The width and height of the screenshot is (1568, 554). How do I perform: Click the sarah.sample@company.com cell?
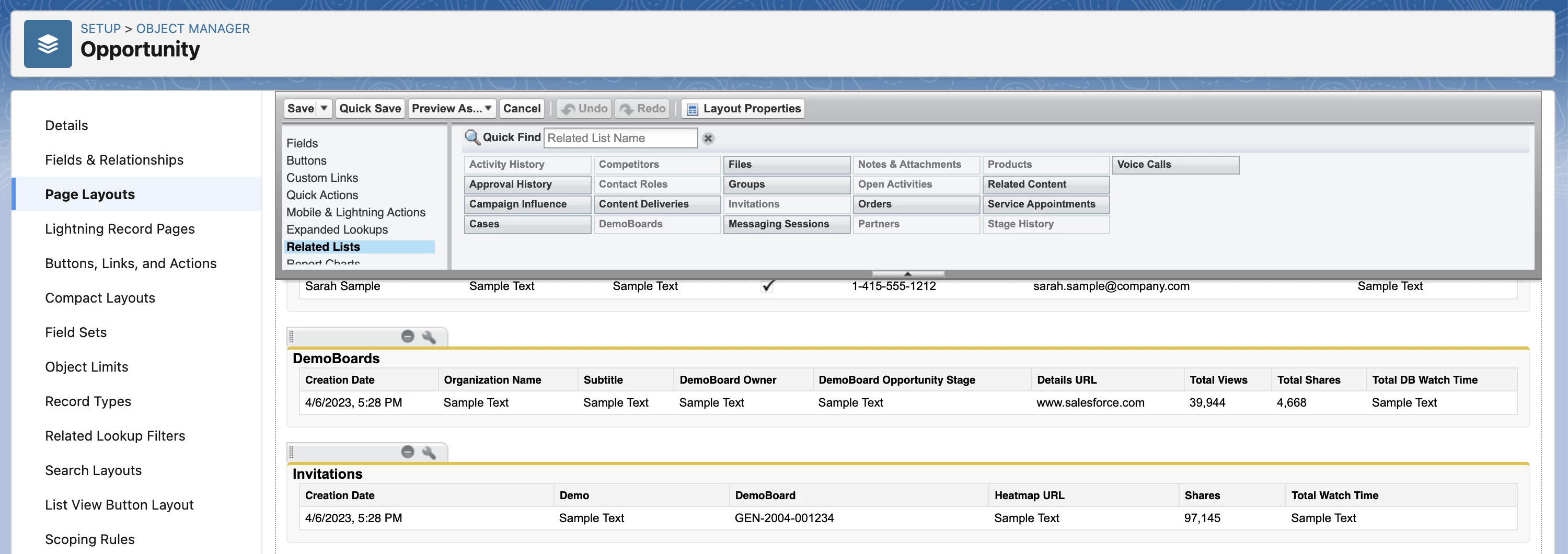(1111, 286)
